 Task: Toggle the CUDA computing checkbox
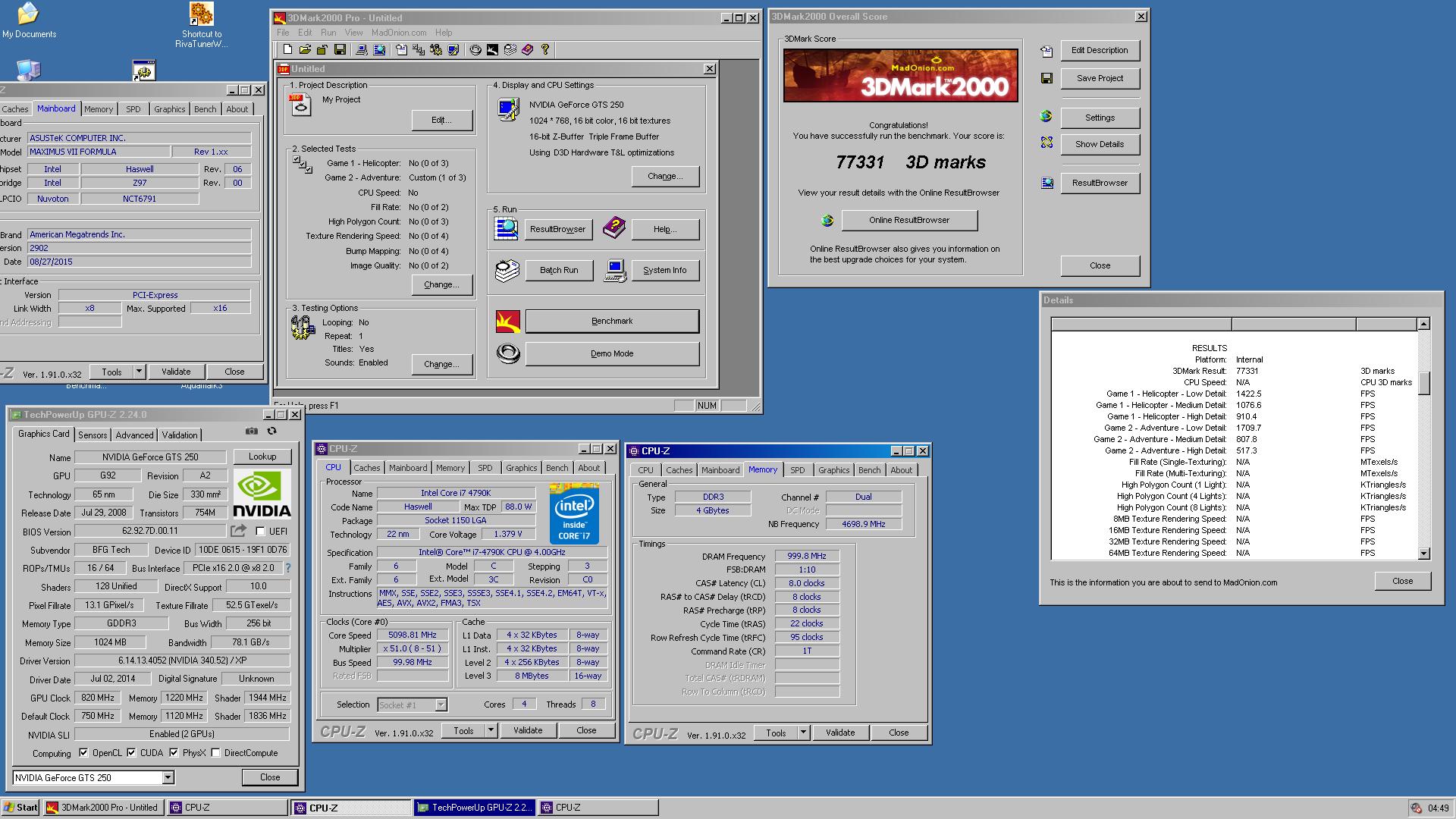(x=131, y=753)
